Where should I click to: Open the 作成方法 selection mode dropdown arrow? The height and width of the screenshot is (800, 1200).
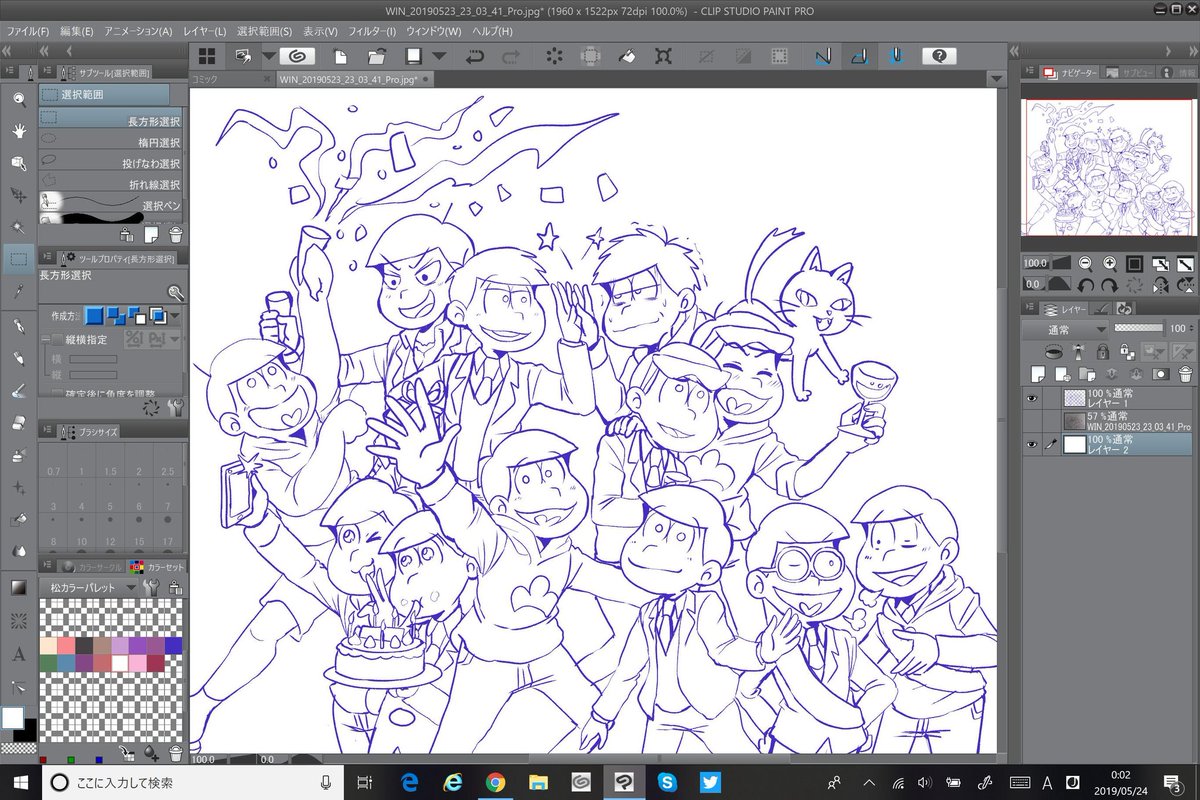176,316
